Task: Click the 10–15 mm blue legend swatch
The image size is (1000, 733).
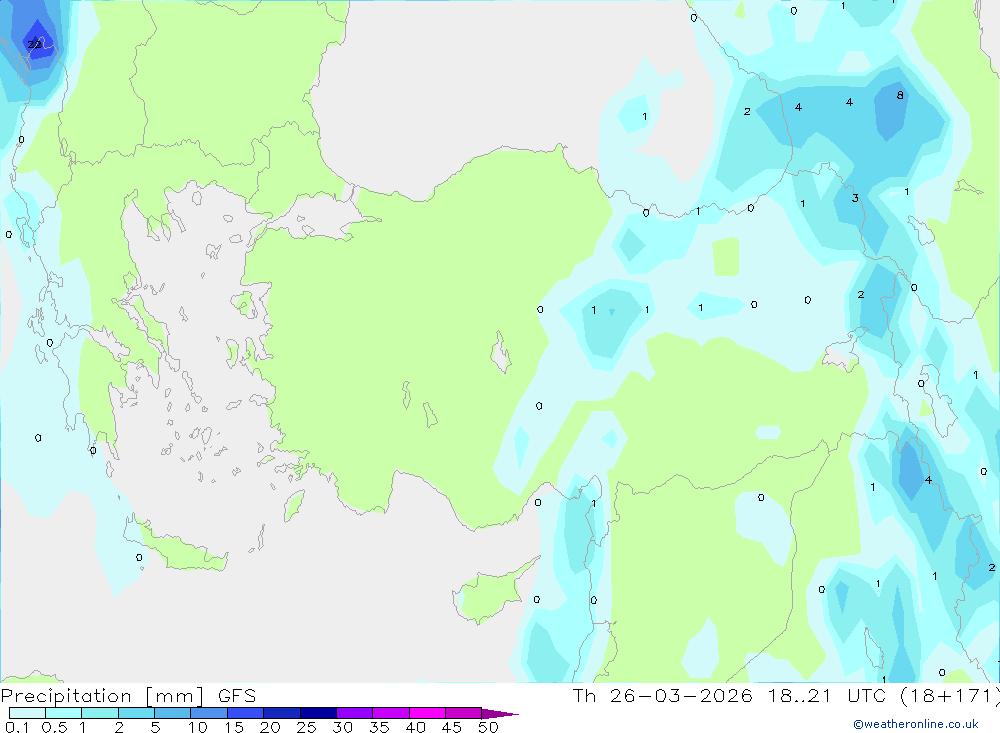Action: 209,713
